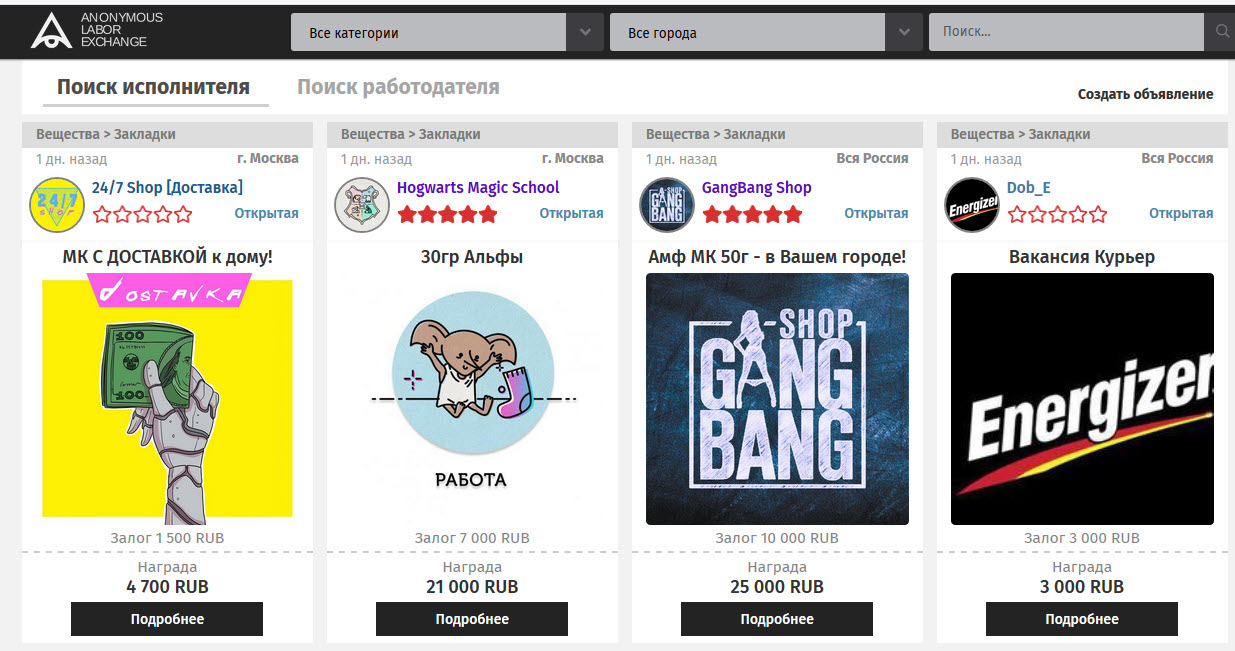Expand the "Все города" city dropdown
This screenshot has width=1235, height=651.
747,33
